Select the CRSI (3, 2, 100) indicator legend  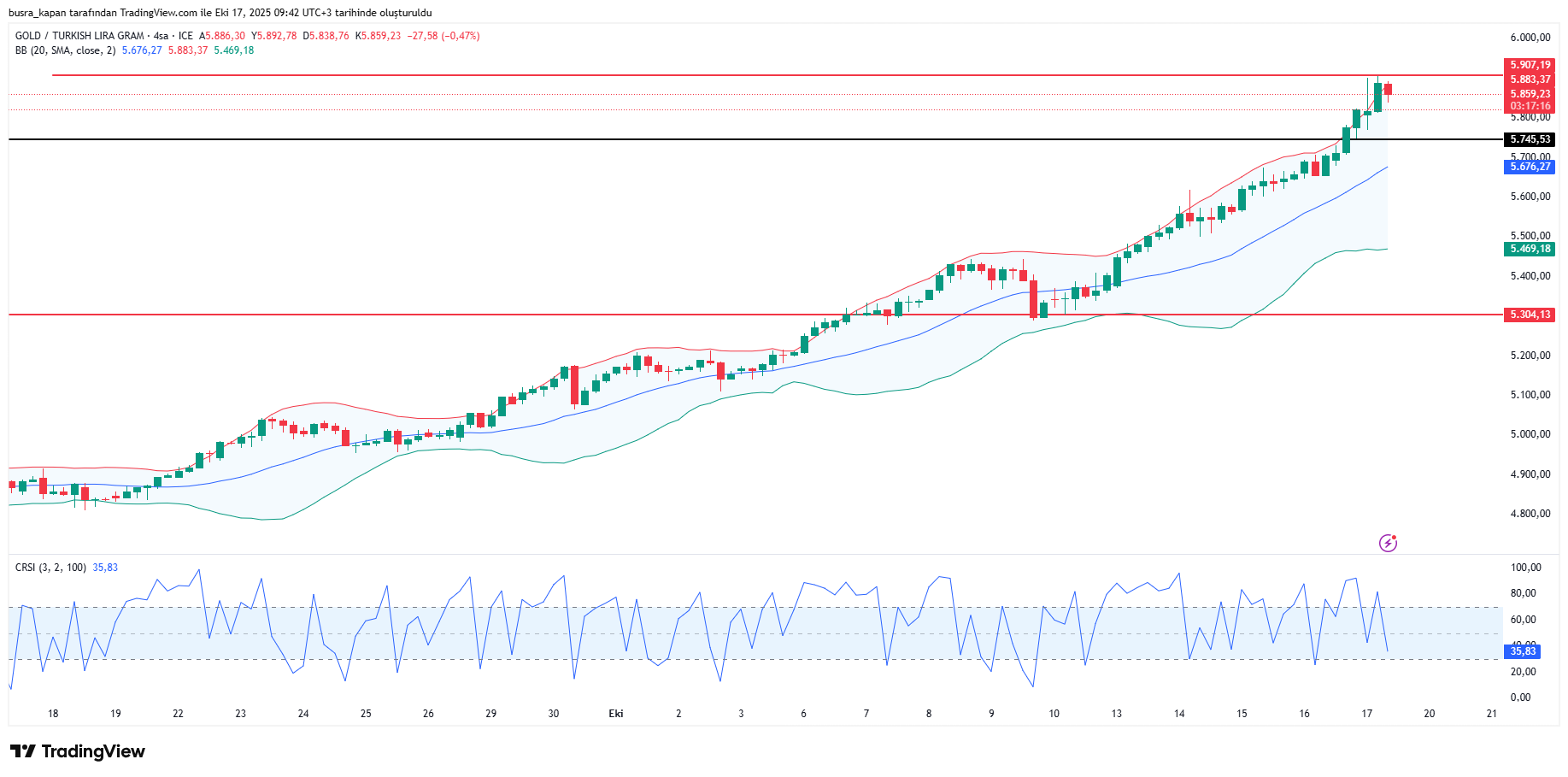tap(50, 568)
